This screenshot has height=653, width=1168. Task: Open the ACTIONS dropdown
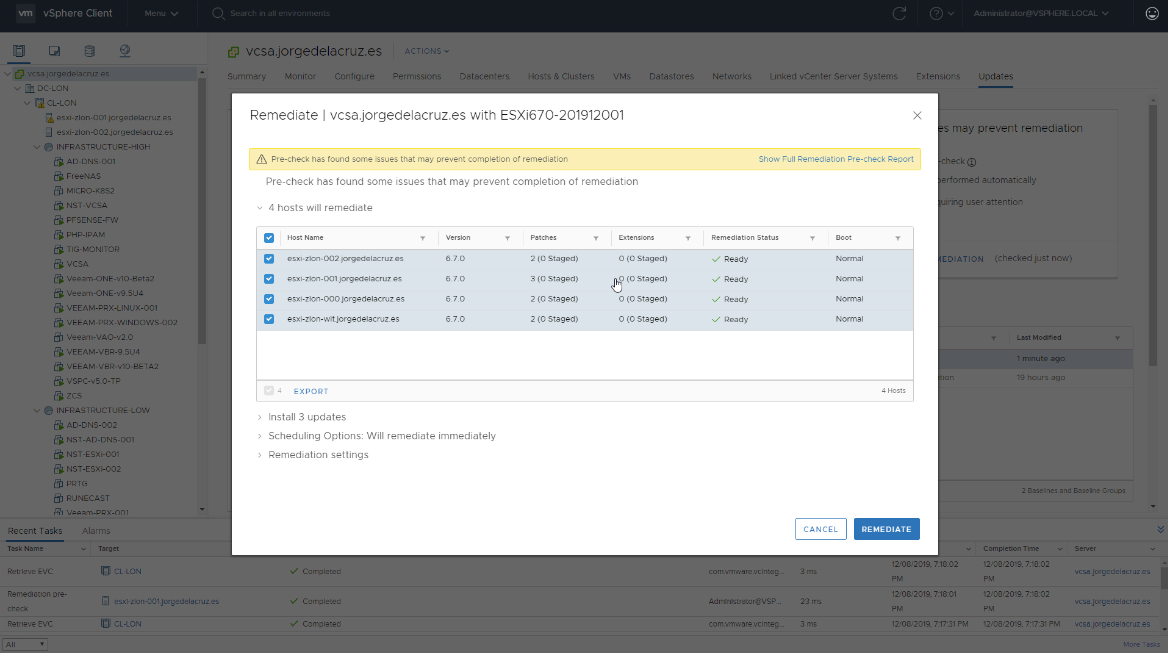tap(427, 51)
